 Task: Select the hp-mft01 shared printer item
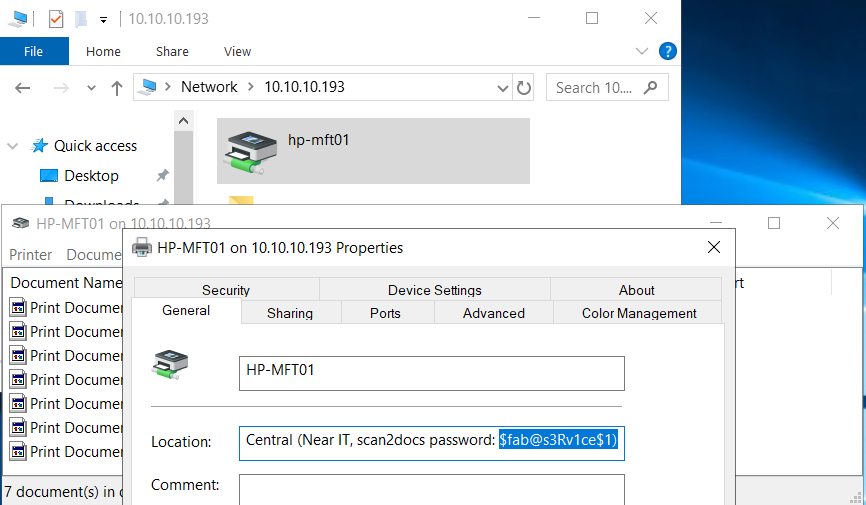tap(373, 151)
